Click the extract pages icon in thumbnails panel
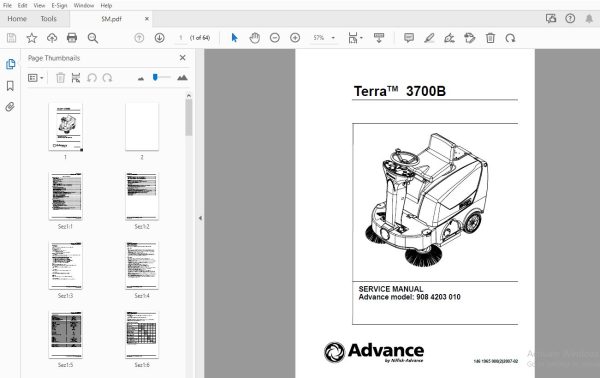Screen dimensions: 600x378 coord(76,78)
